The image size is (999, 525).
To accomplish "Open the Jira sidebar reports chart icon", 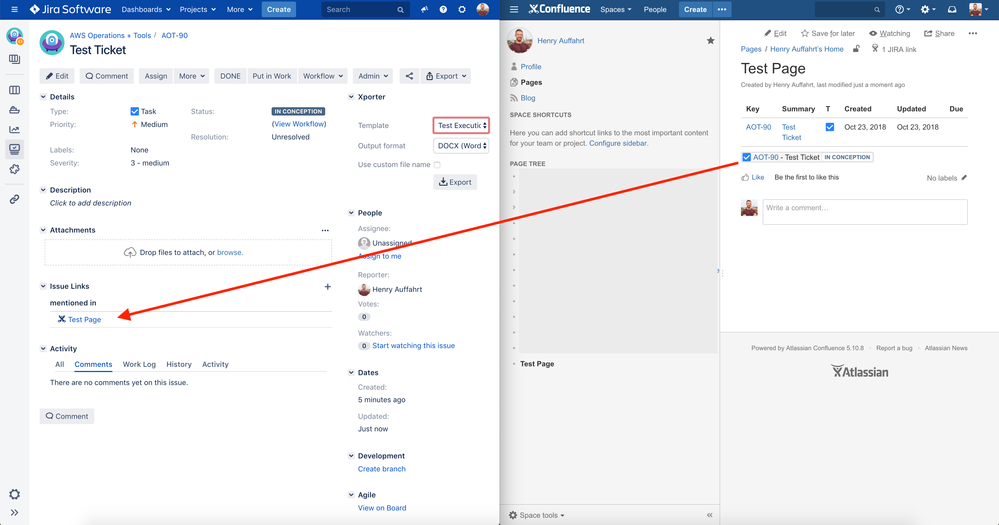I will pyautogui.click(x=15, y=129).
